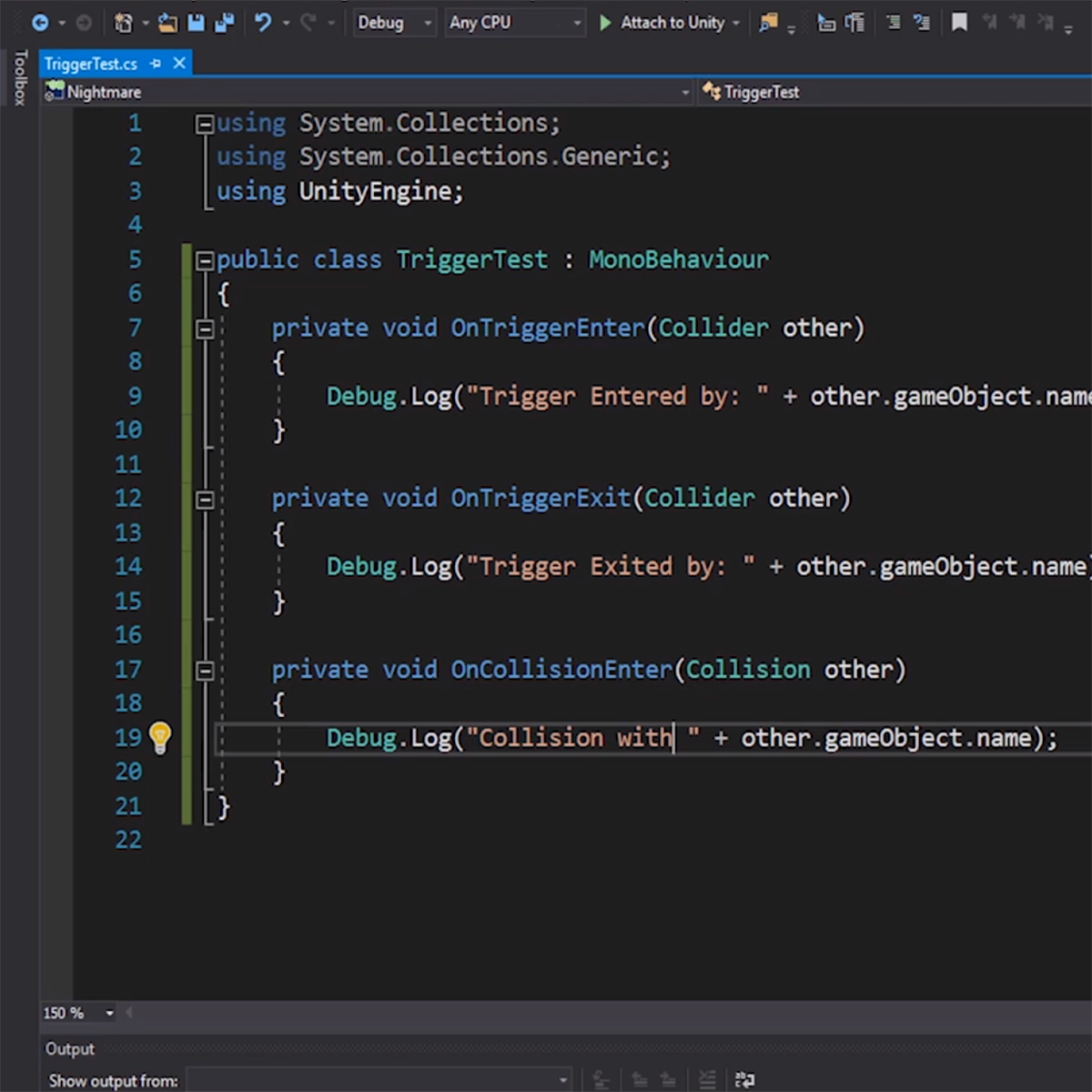Open the Nightmare project navigation dropdown
This screenshot has width=1092, height=1092.
point(686,92)
